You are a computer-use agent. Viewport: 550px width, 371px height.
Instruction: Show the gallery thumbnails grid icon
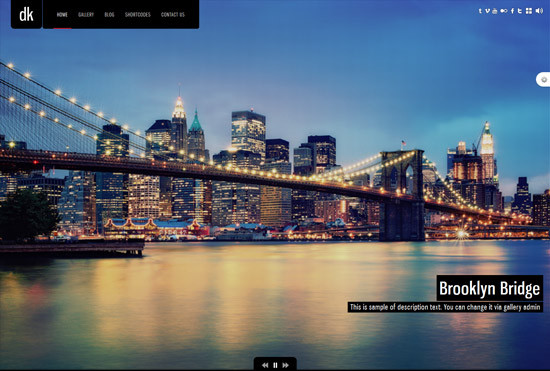[529, 11]
